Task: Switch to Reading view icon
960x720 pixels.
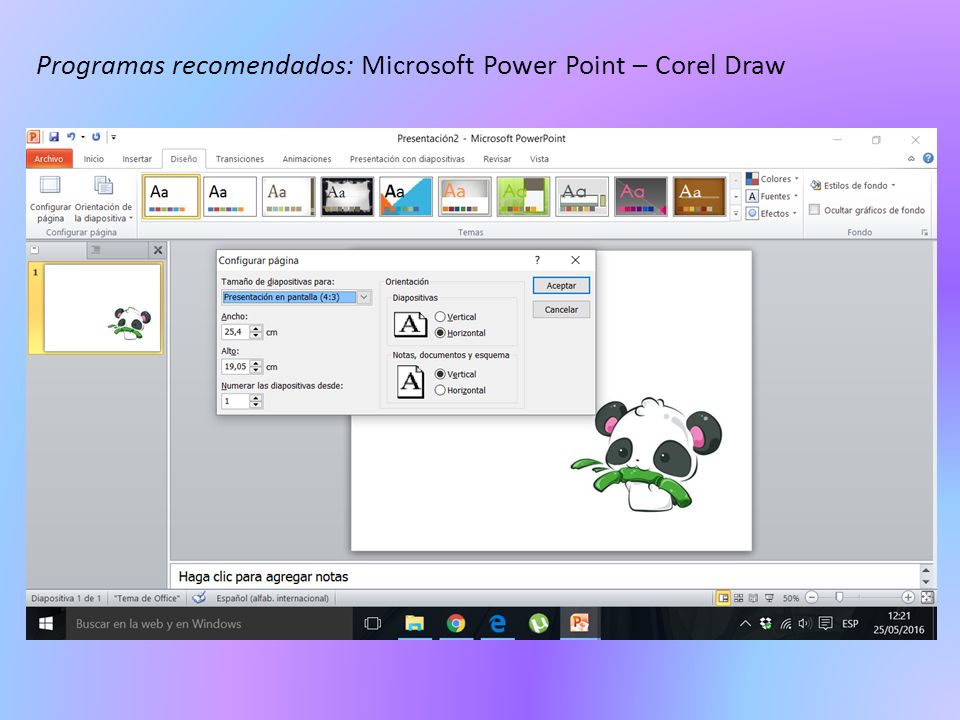Action: (x=753, y=598)
